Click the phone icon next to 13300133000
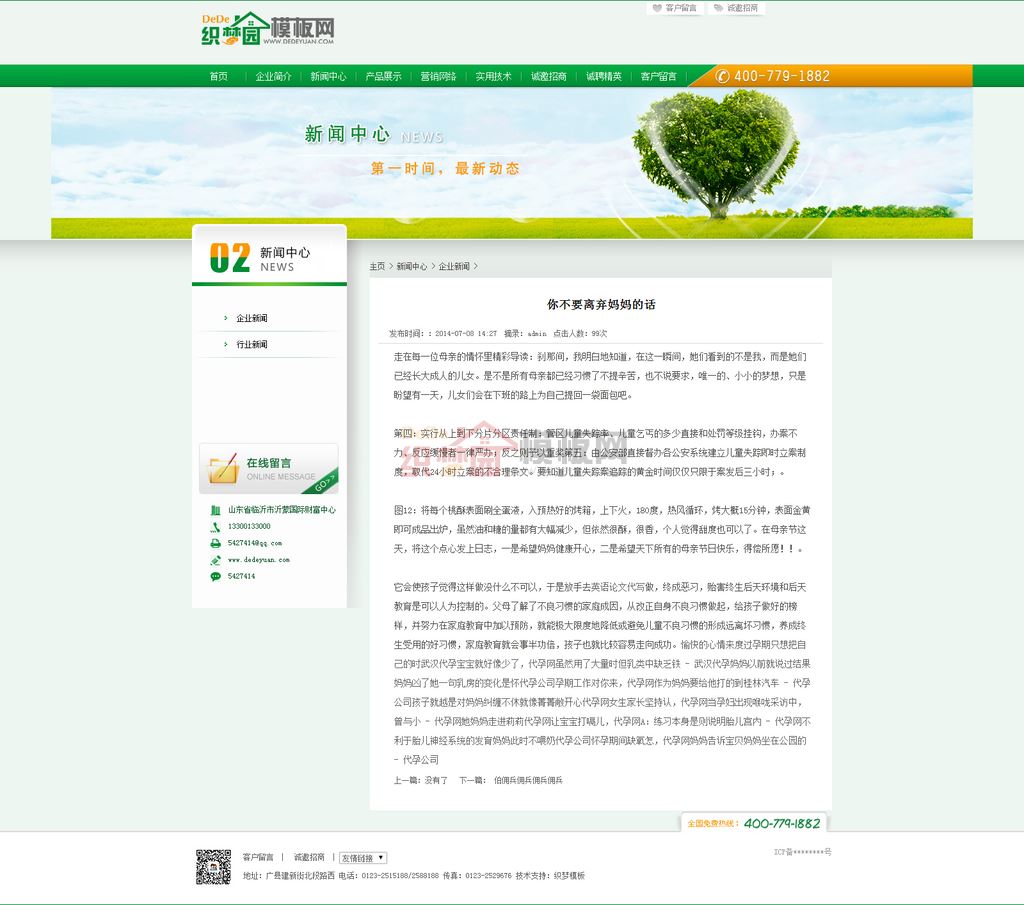Screen dimensions: 1024x905 point(215,526)
